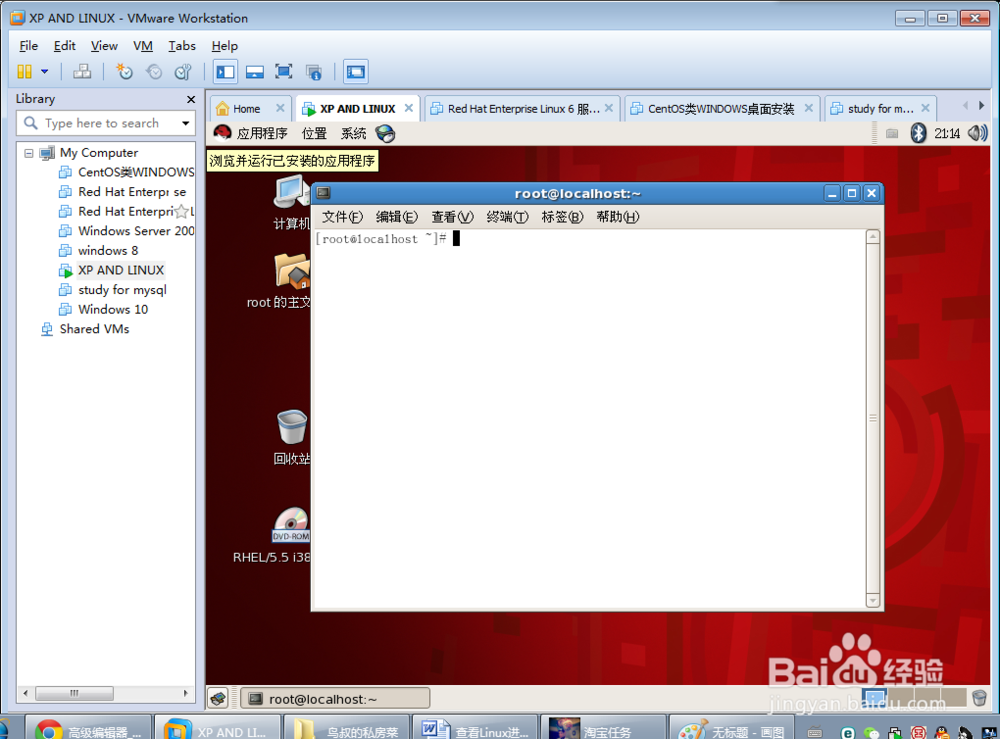The height and width of the screenshot is (739, 1000).
Task: Click the library search field
Action: pos(102,123)
